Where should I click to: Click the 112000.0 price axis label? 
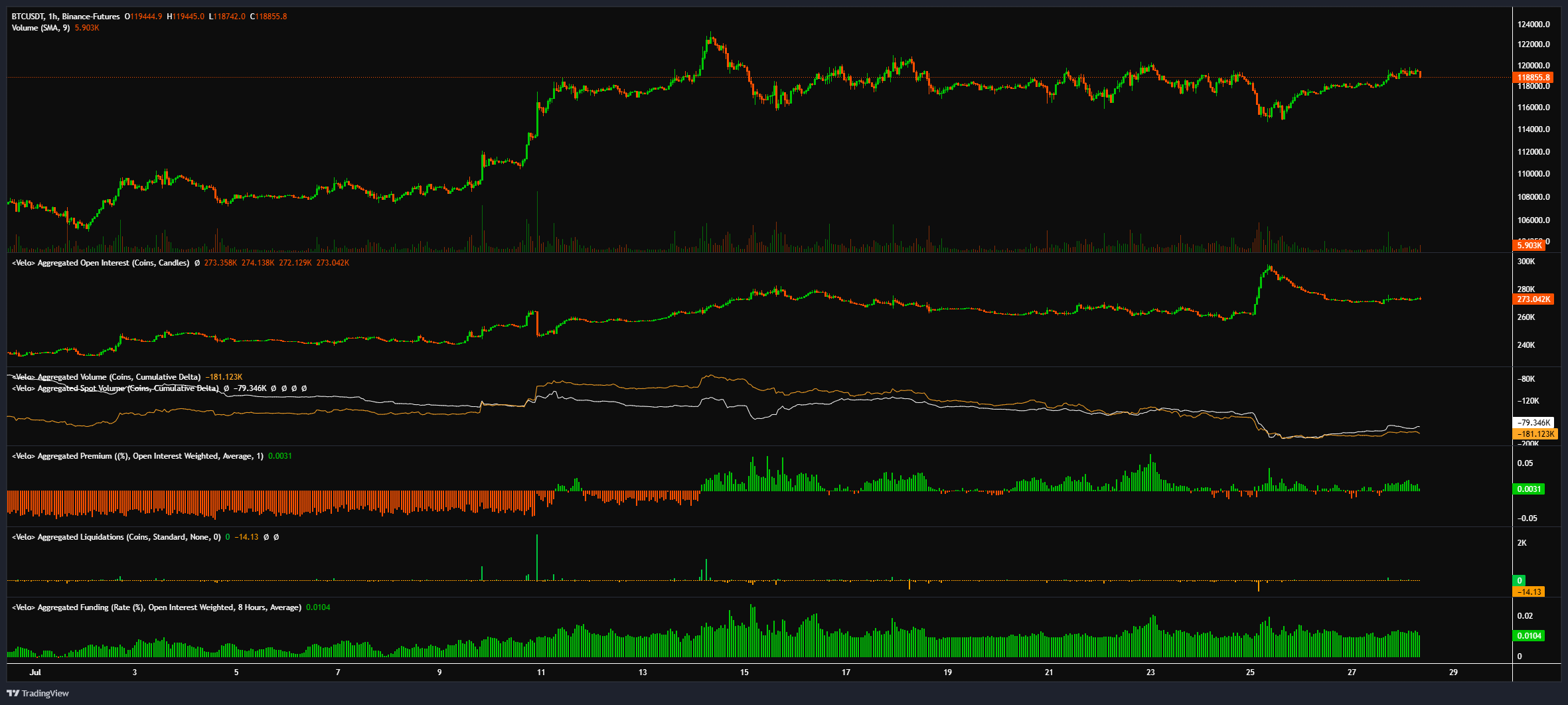(1533, 152)
